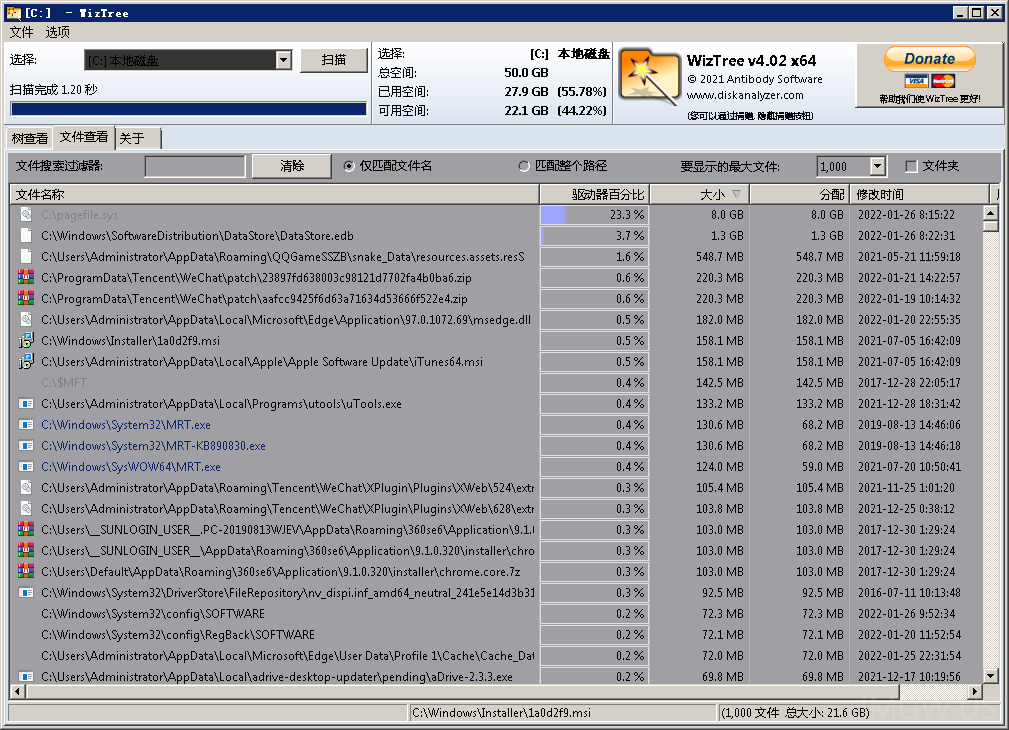Screen dimensions: 1009x730
Task: Open the www.diskanalyzer.com link
Action: [x=745, y=95]
